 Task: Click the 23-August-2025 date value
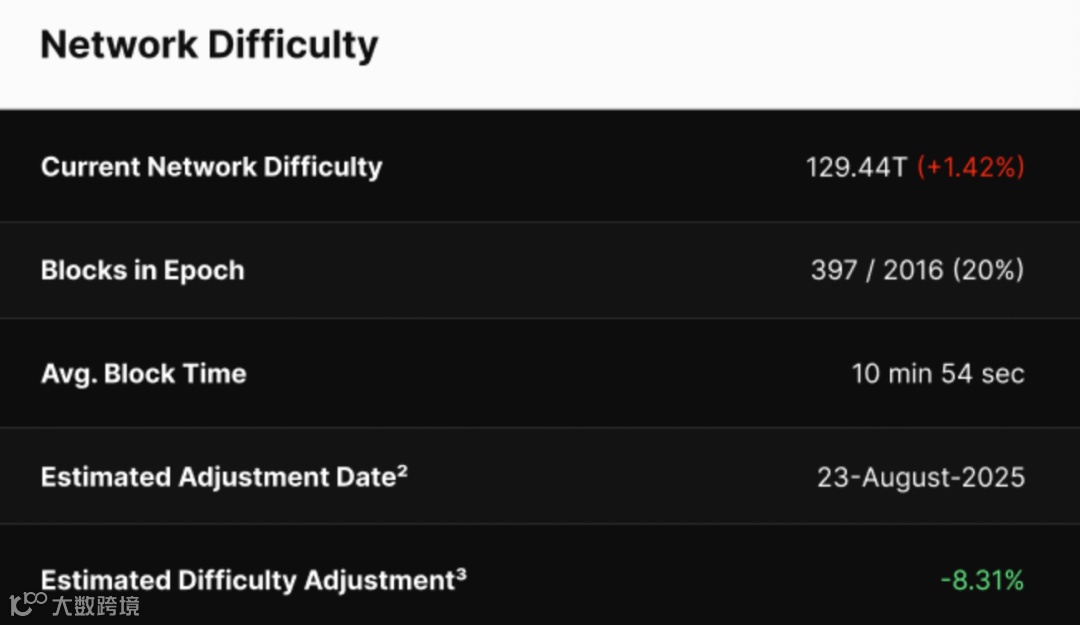[920, 478]
